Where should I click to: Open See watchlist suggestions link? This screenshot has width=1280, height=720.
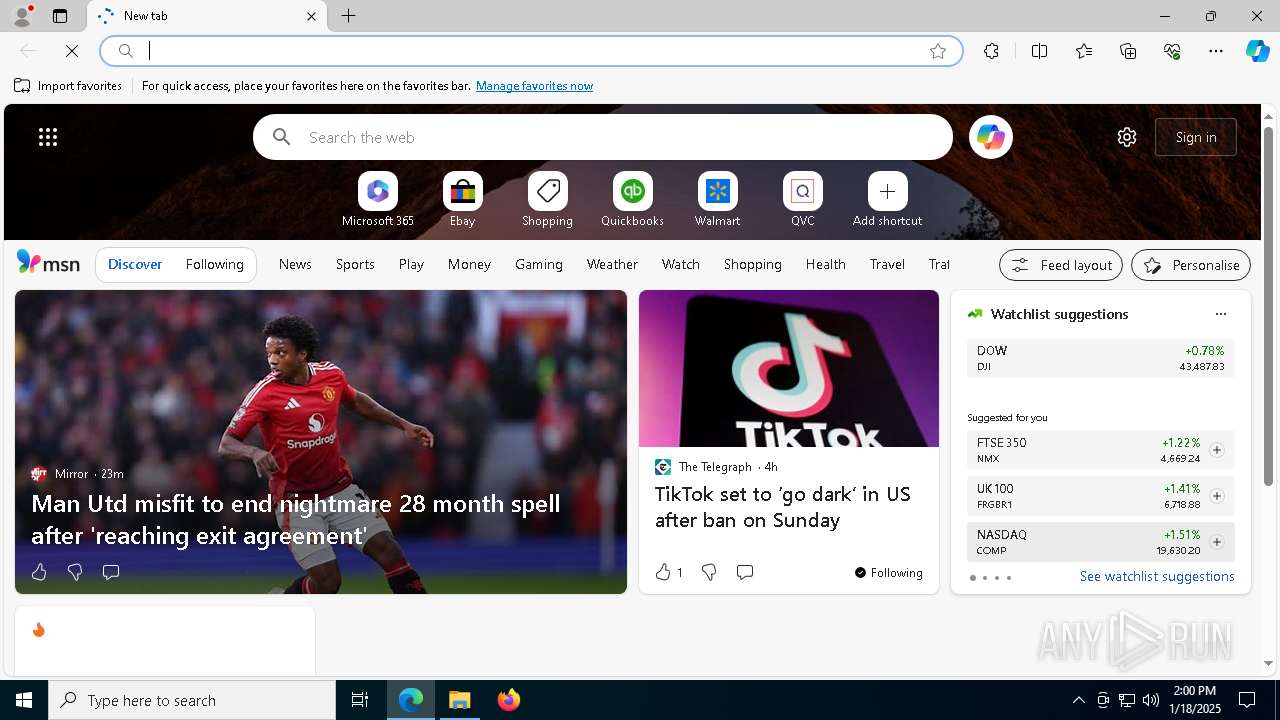coord(1157,576)
